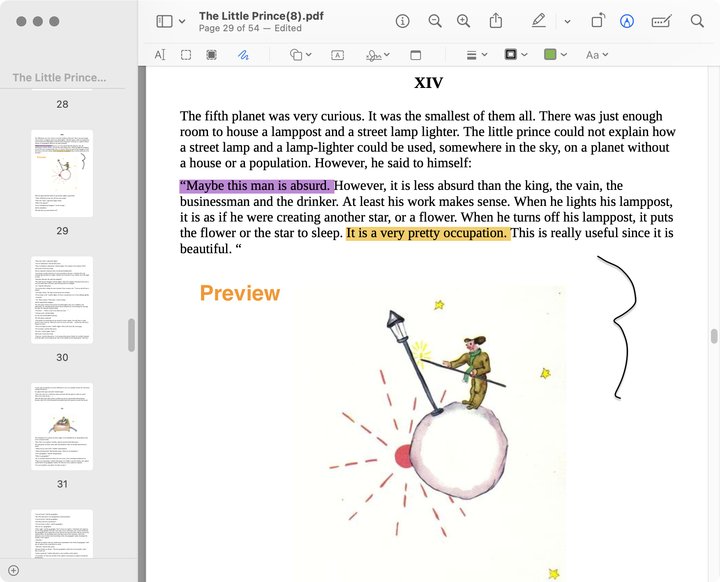The height and width of the screenshot is (582, 720).
Task: Click the add page plus button
Action: [14, 571]
